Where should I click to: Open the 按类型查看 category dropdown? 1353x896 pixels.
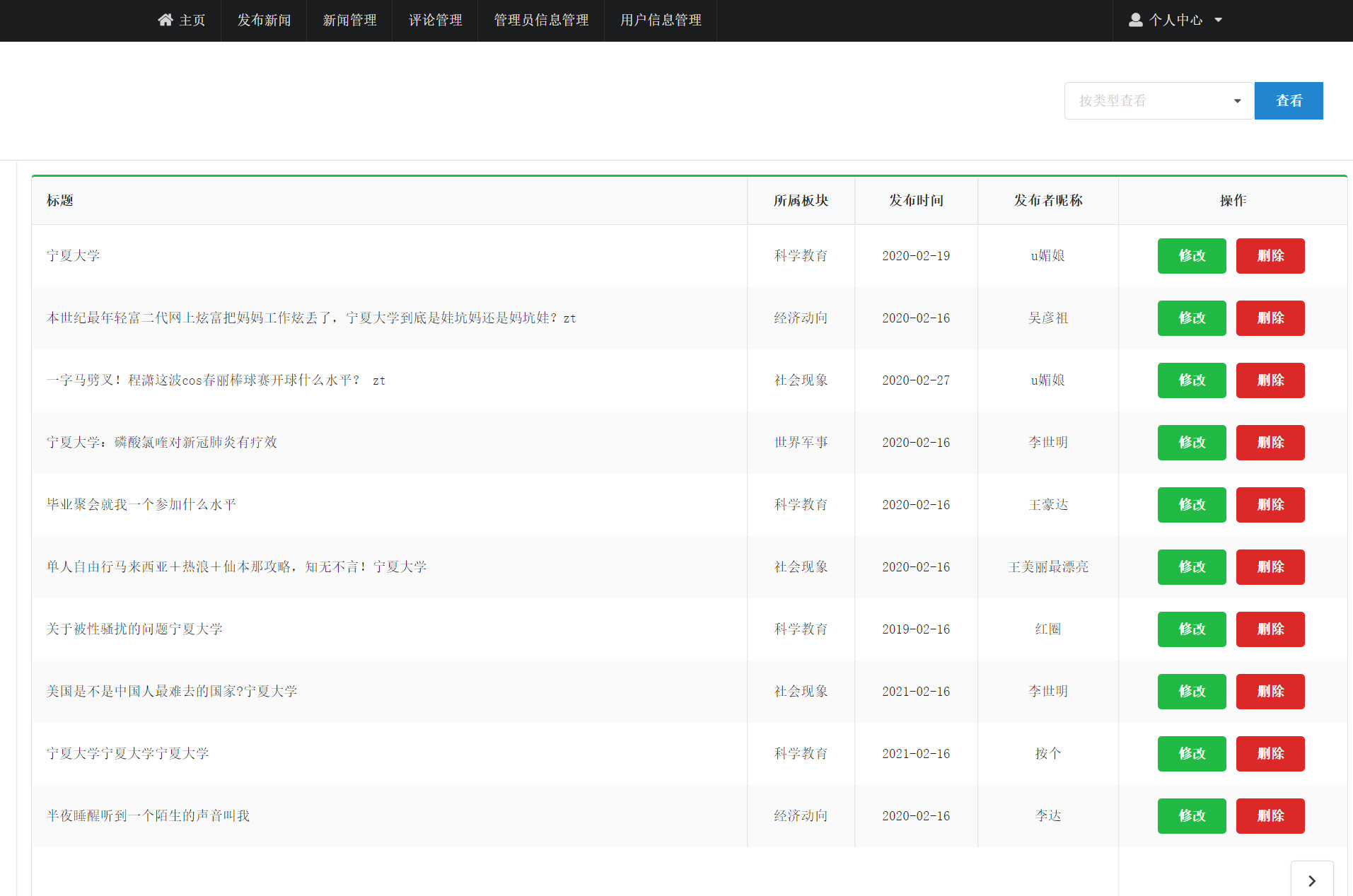coord(1159,100)
